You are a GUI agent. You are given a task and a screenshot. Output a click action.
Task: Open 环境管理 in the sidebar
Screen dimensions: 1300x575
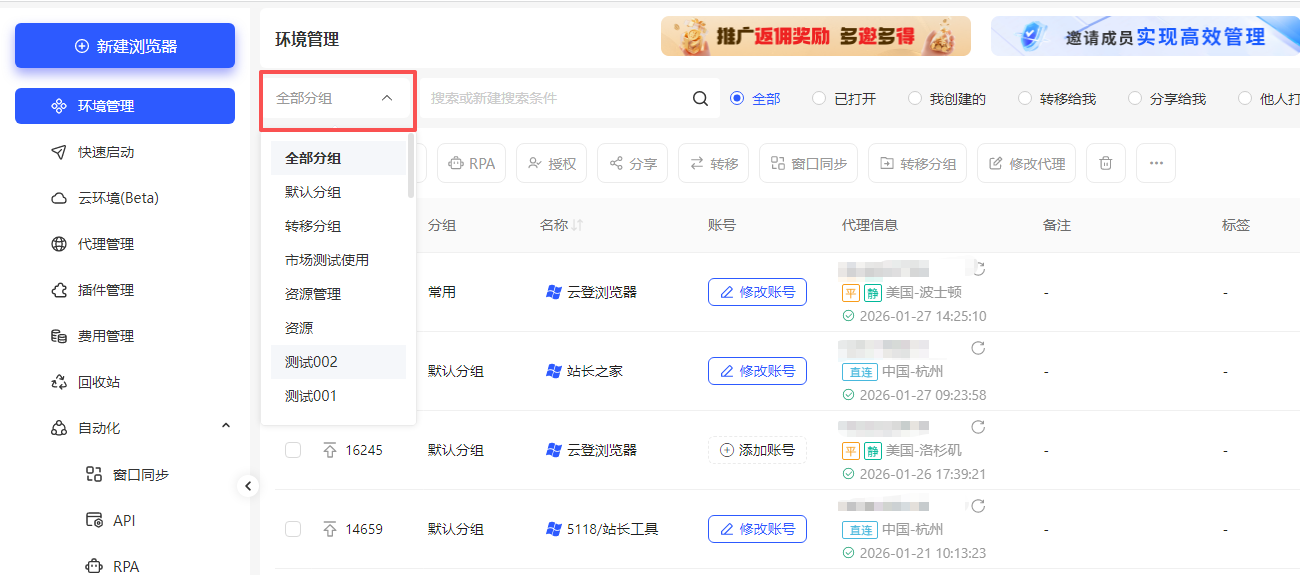(x=125, y=106)
